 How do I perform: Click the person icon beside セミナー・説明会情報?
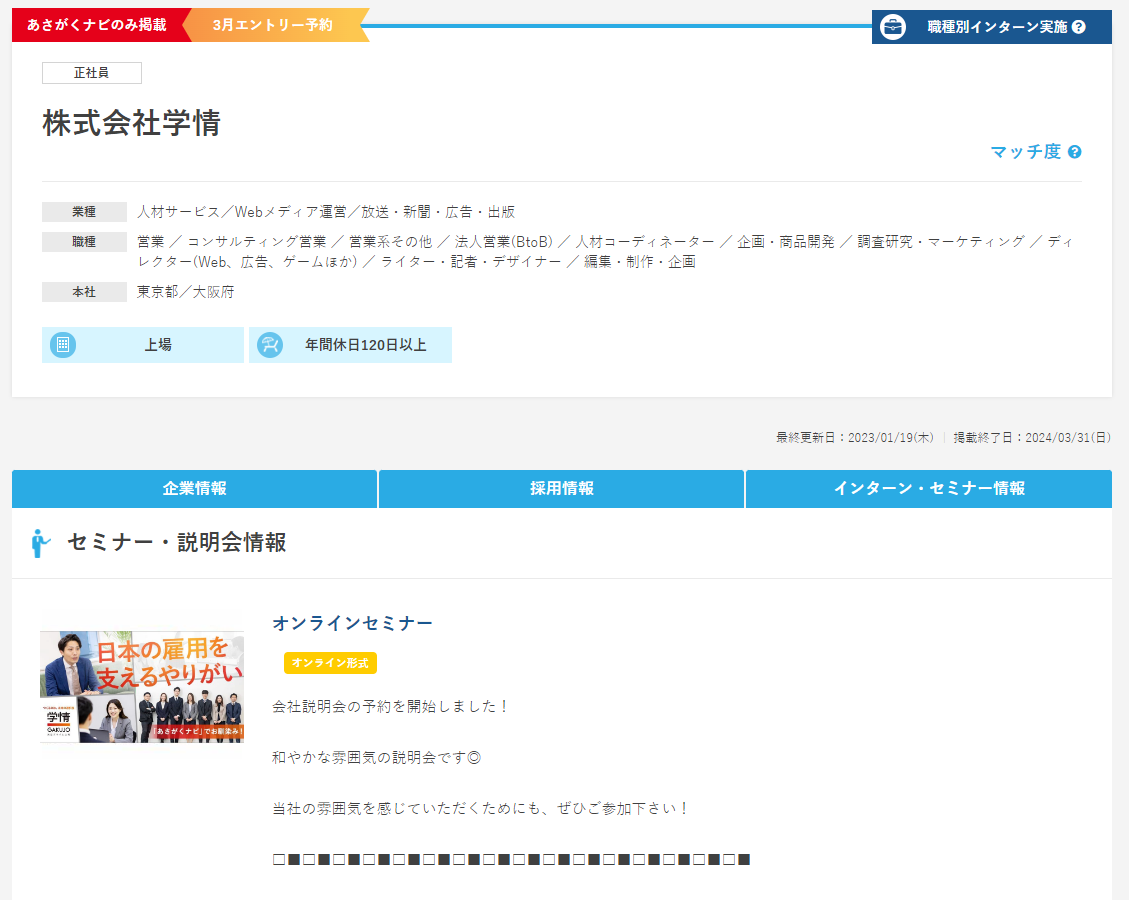[40, 543]
